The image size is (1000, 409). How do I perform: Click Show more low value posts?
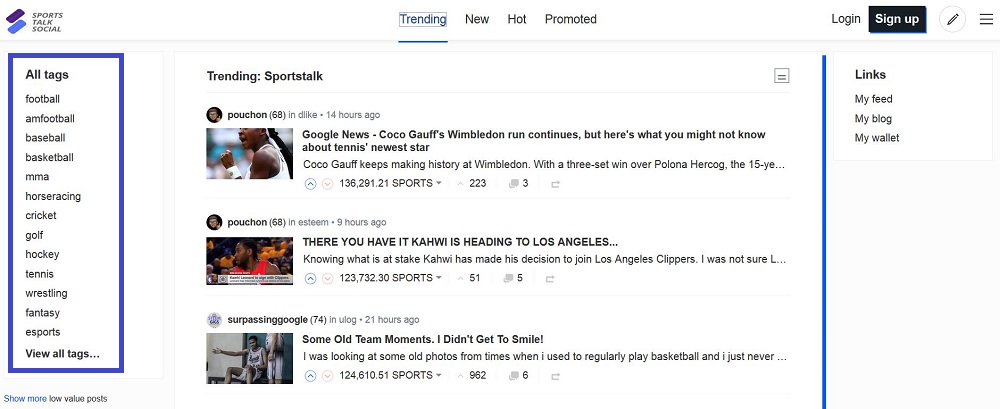tap(25, 398)
